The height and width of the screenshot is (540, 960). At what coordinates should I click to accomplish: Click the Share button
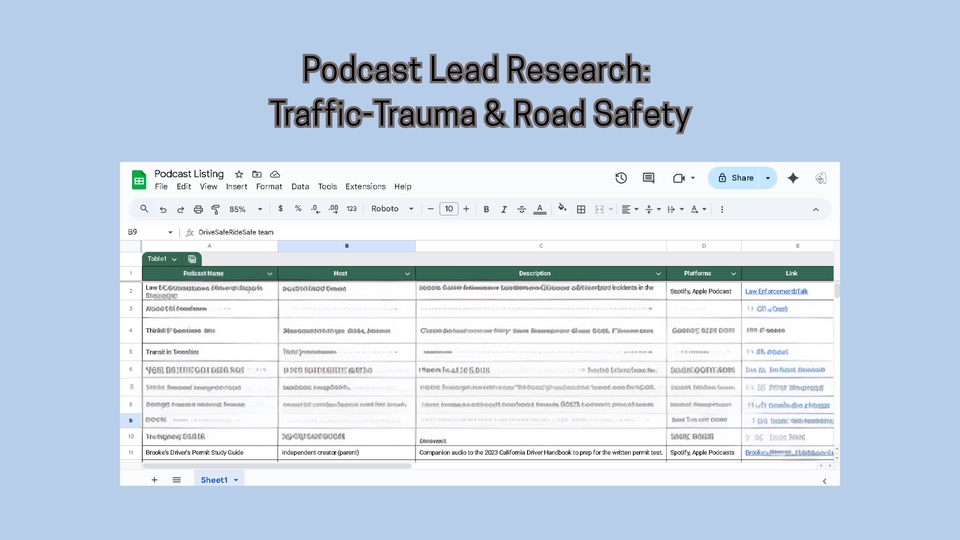point(735,178)
